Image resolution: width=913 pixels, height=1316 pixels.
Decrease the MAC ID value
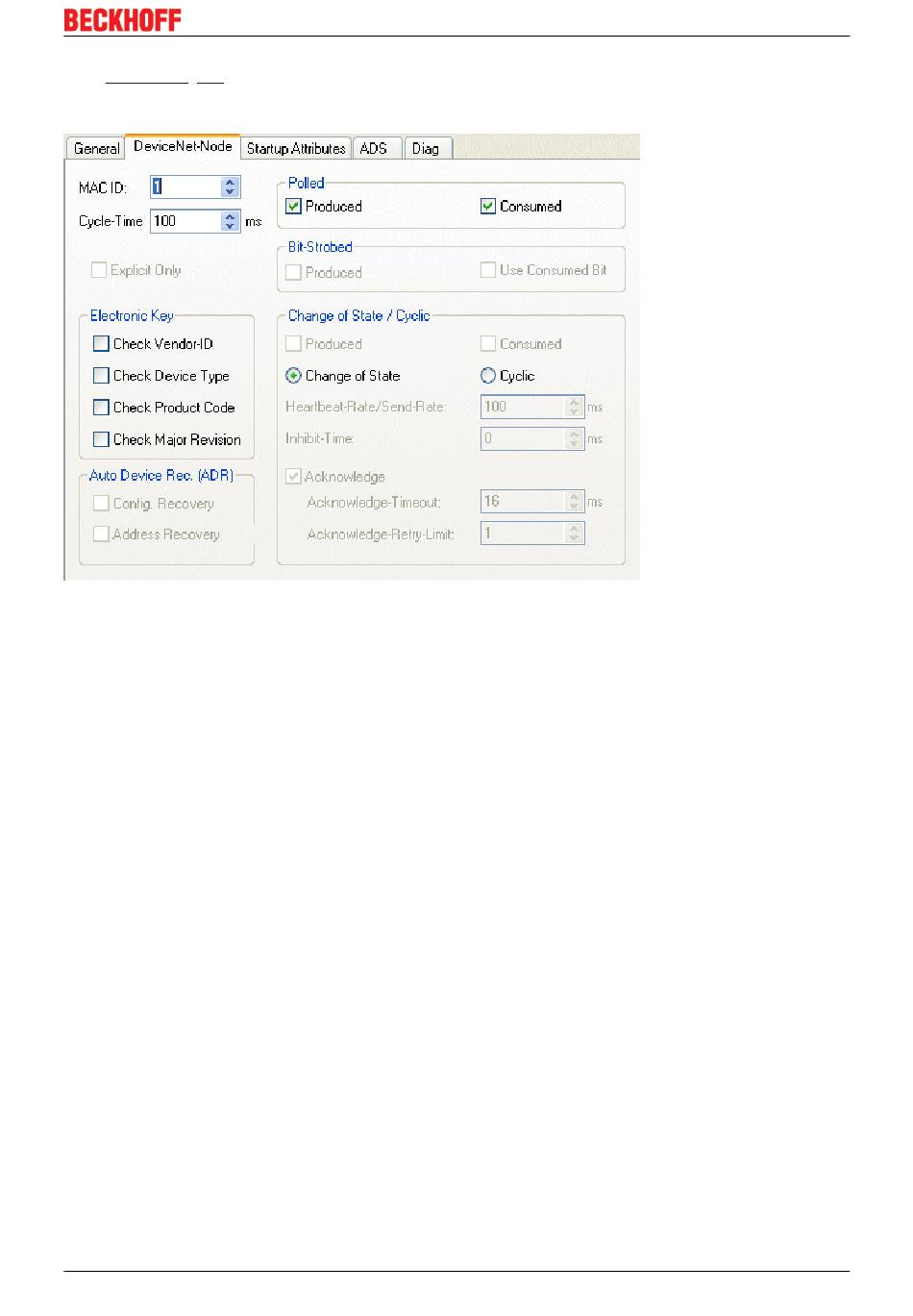tap(230, 191)
